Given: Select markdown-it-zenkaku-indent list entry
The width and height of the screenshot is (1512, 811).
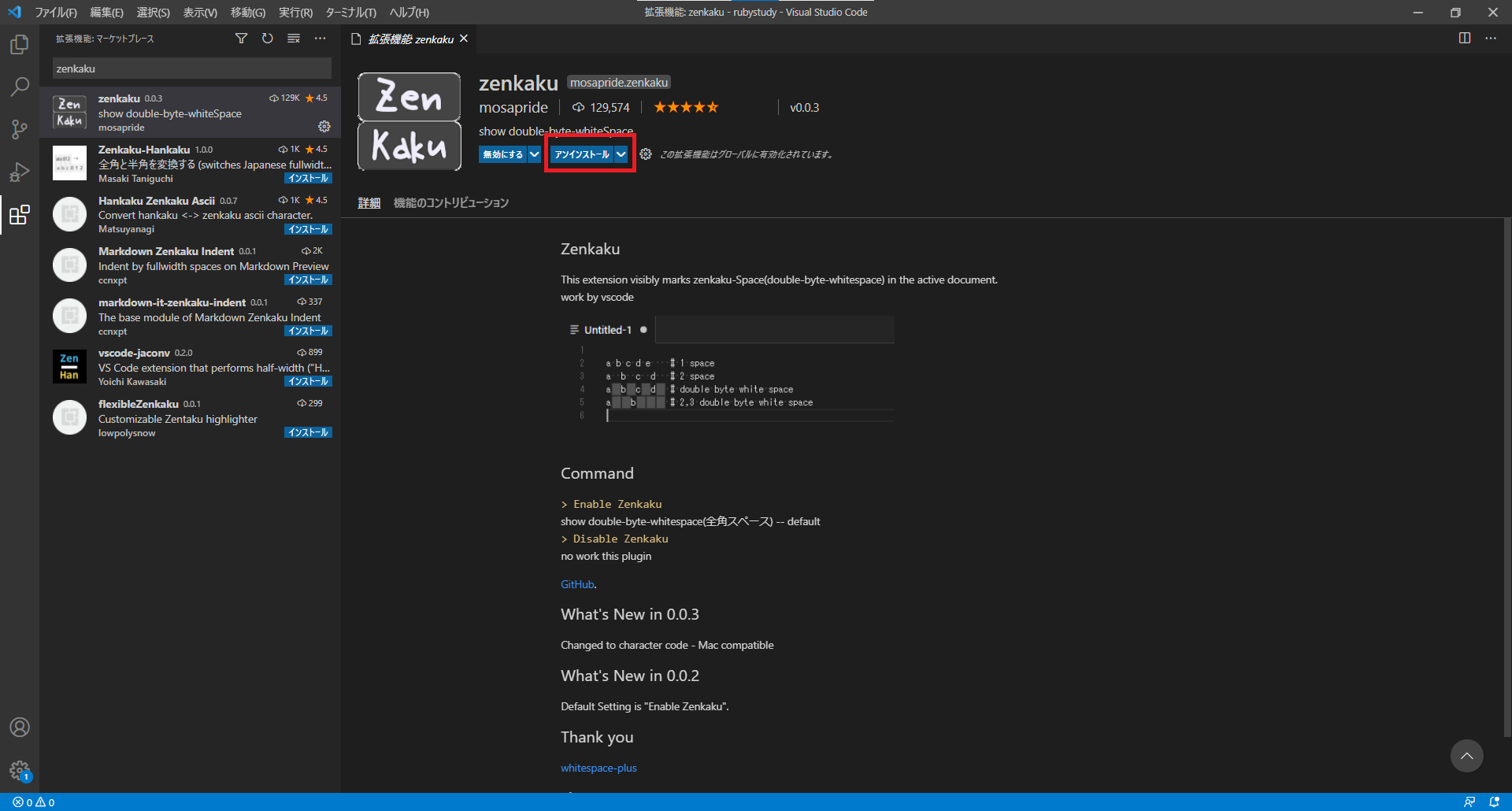Looking at the screenshot, I should 190,316.
